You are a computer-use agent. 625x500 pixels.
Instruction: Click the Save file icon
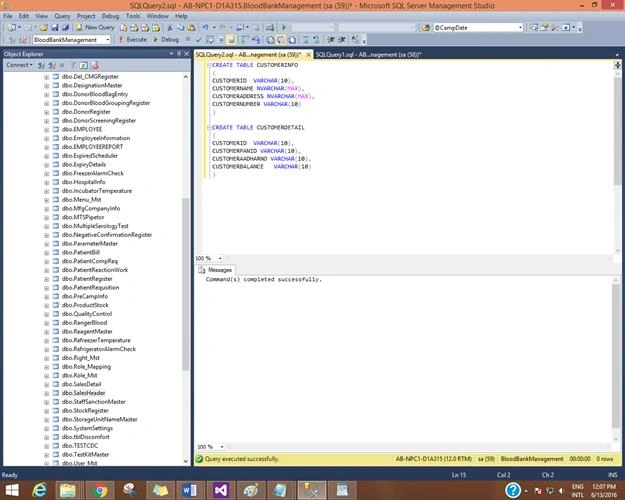pyautogui.click(x=55, y=28)
